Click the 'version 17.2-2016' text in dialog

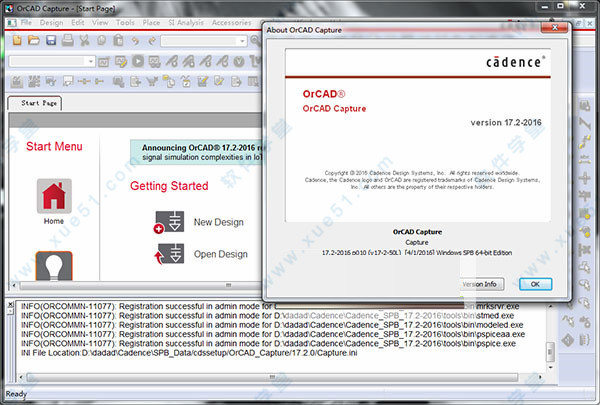pos(506,122)
